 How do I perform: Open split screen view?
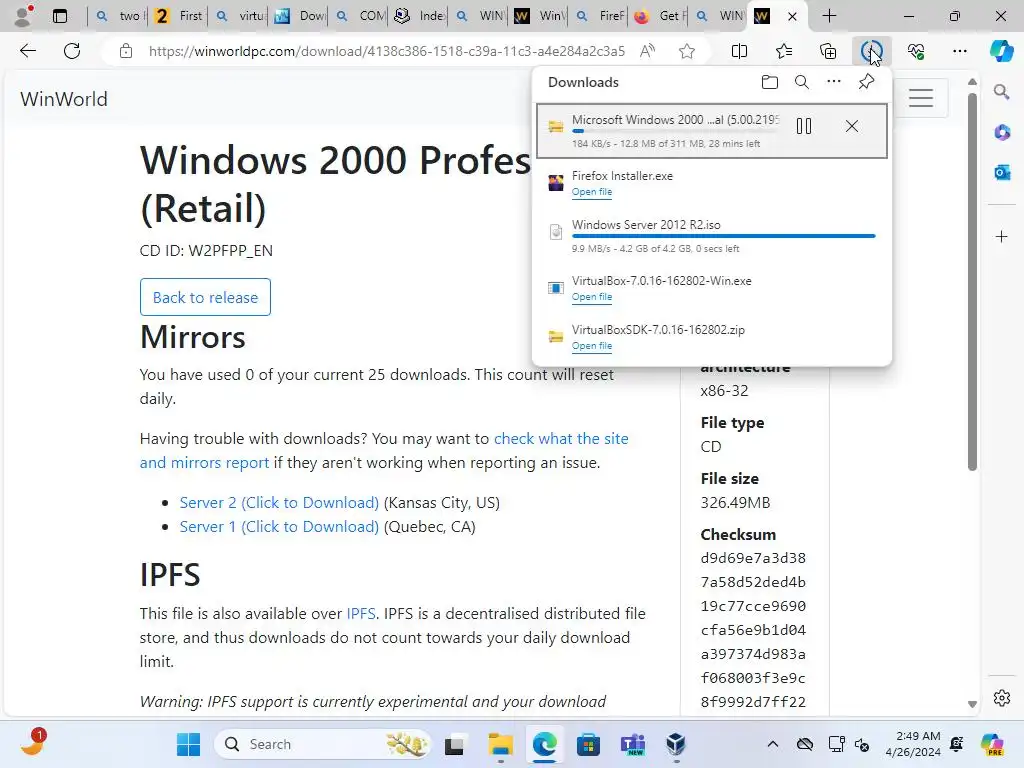pyautogui.click(x=739, y=51)
